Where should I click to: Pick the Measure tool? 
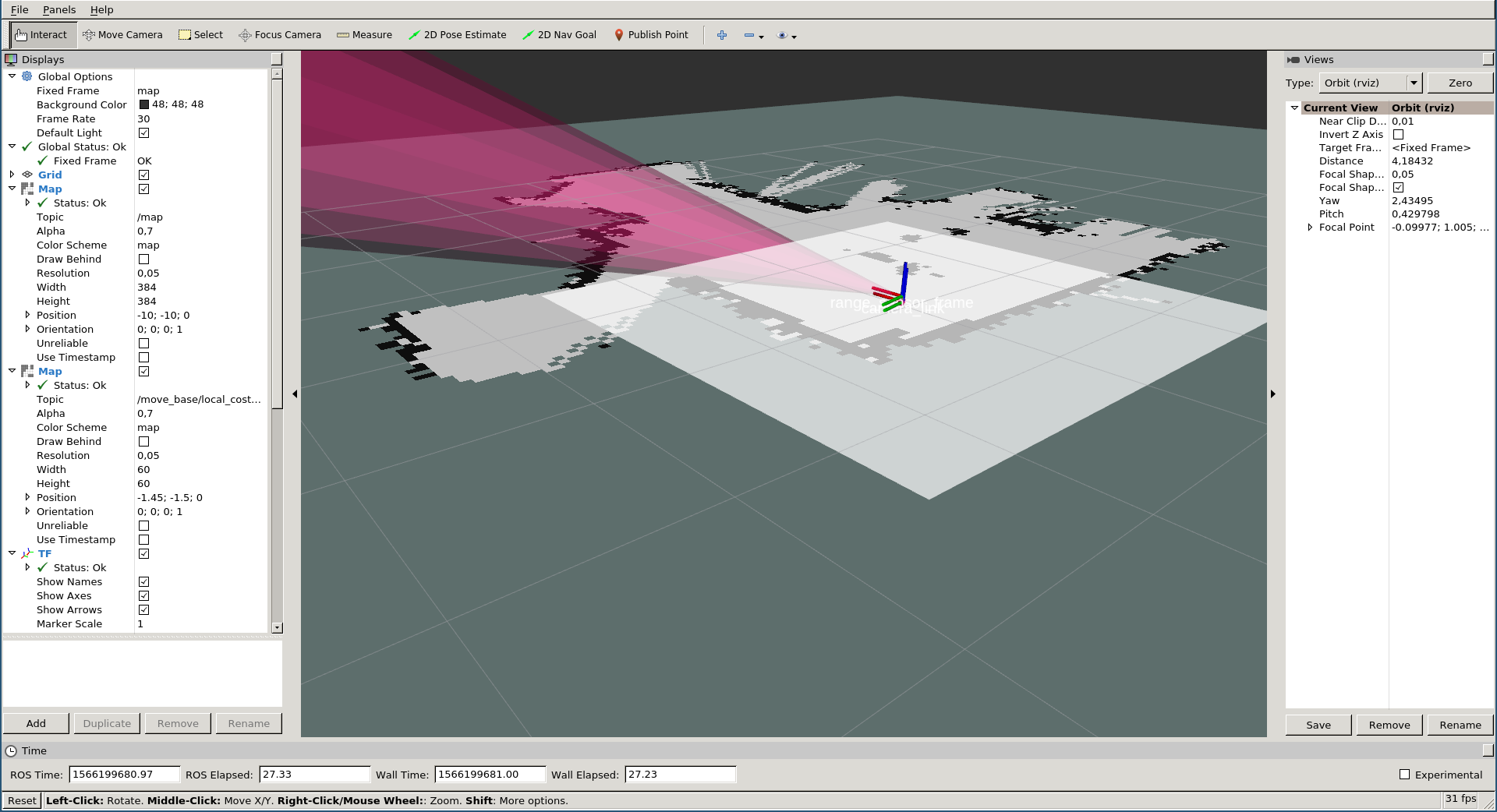coord(364,35)
